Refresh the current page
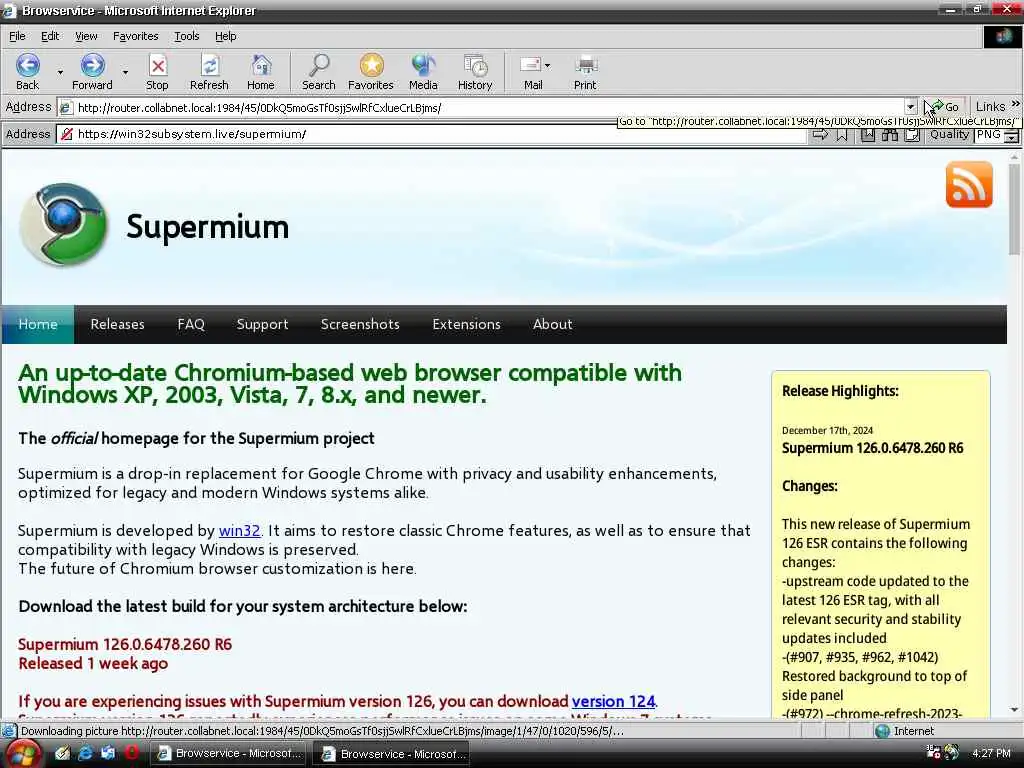 point(209,72)
